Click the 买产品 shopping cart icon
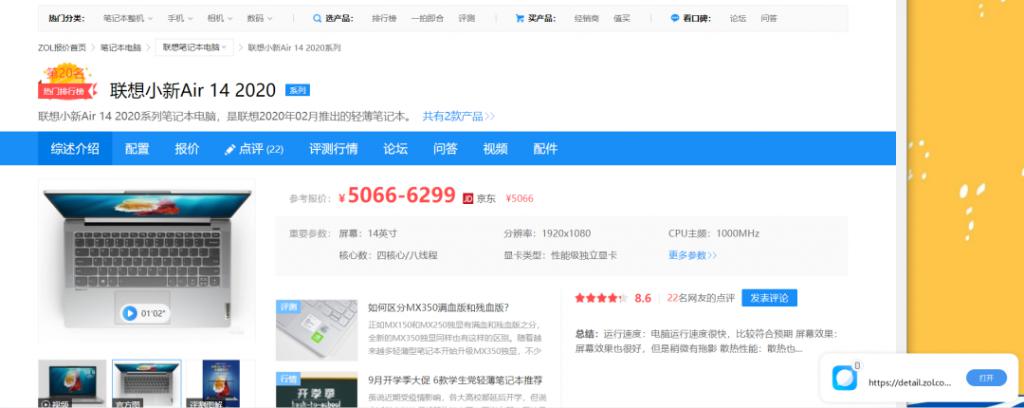1024x408 pixels. pos(520,18)
